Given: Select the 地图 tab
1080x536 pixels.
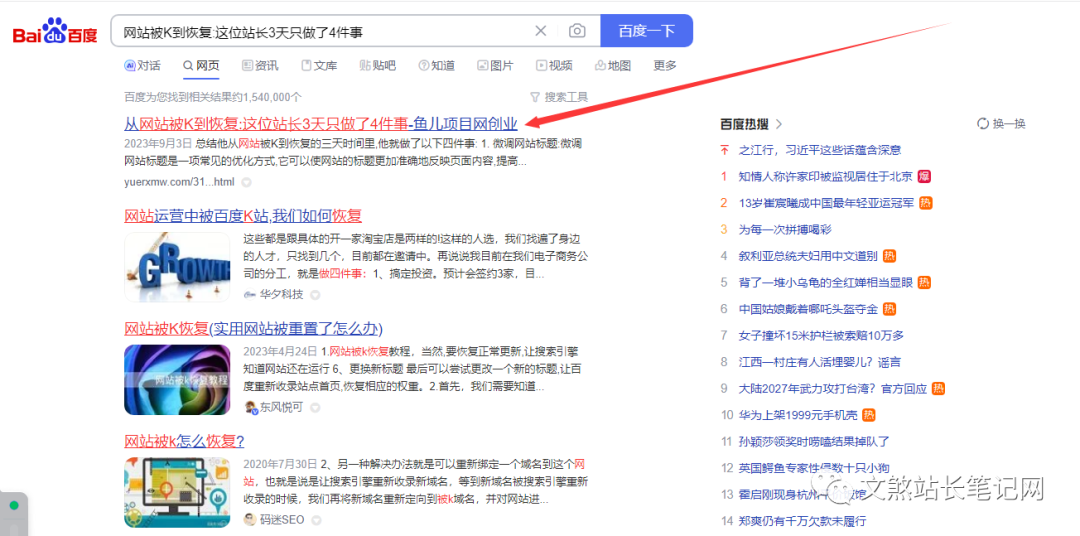Looking at the screenshot, I should 612,66.
